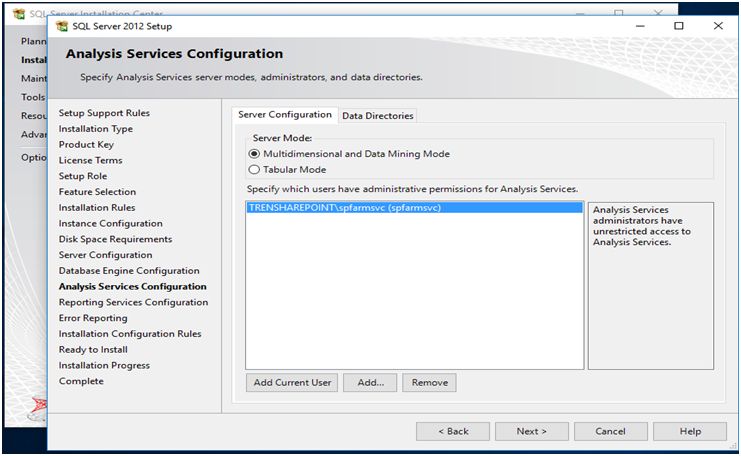Close the SQL Server 2012 Setup window
Viewport: 741px width, 456px height.
click(x=717, y=26)
